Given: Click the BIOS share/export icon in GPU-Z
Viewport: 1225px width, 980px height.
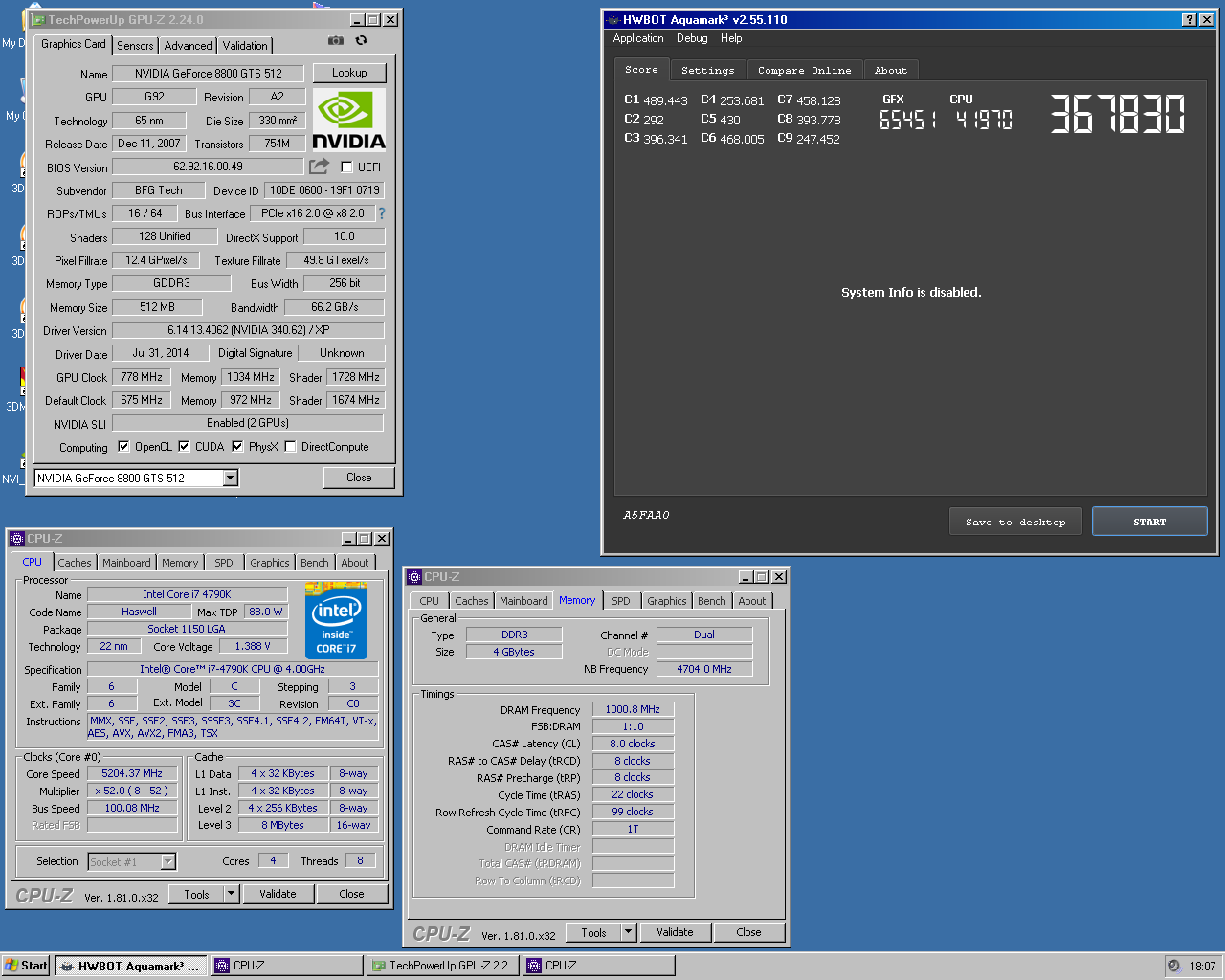Looking at the screenshot, I should [x=319, y=167].
